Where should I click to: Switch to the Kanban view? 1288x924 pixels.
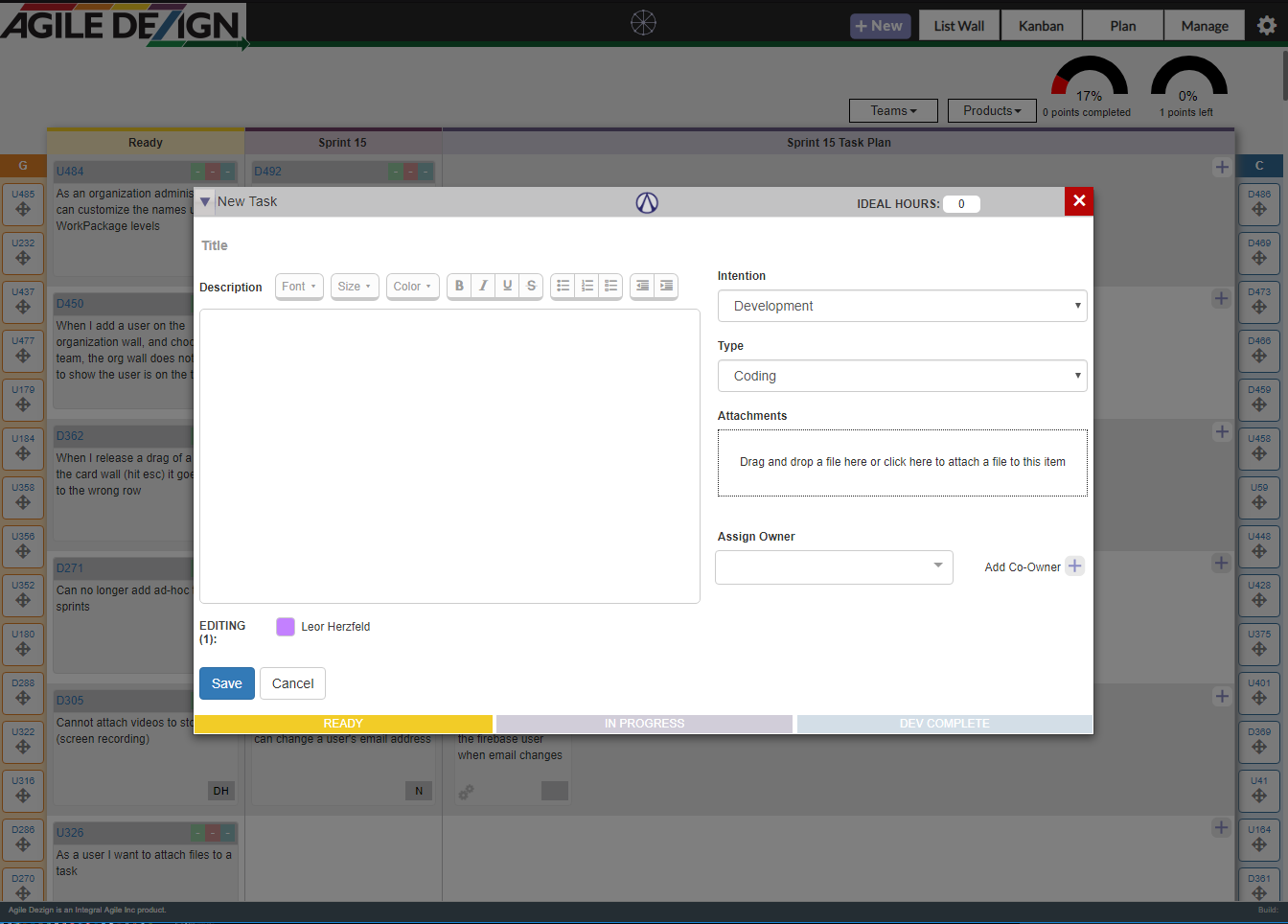coord(1041,26)
